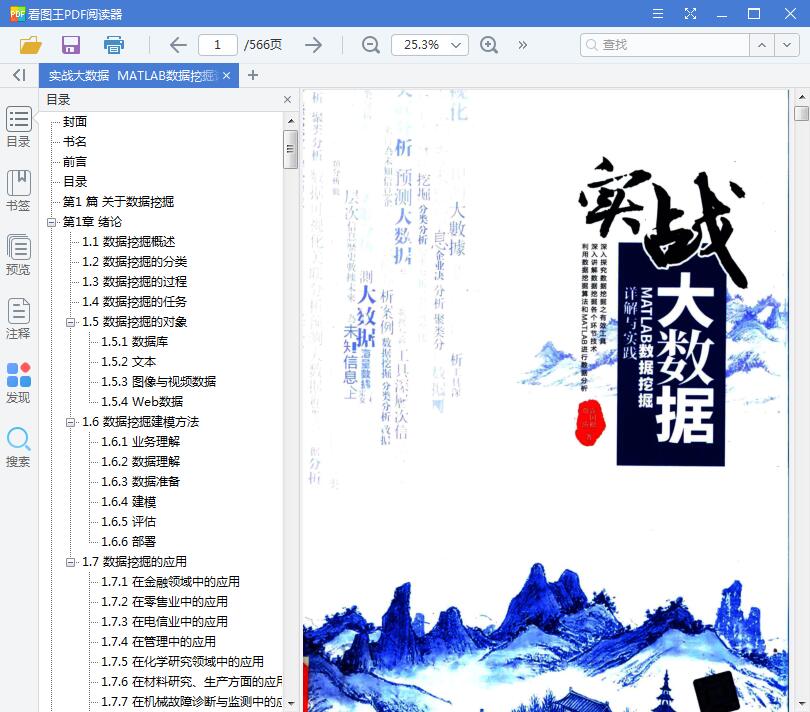Go to section 1.5.3 图像与视频数据
810x712 pixels.
point(159,382)
